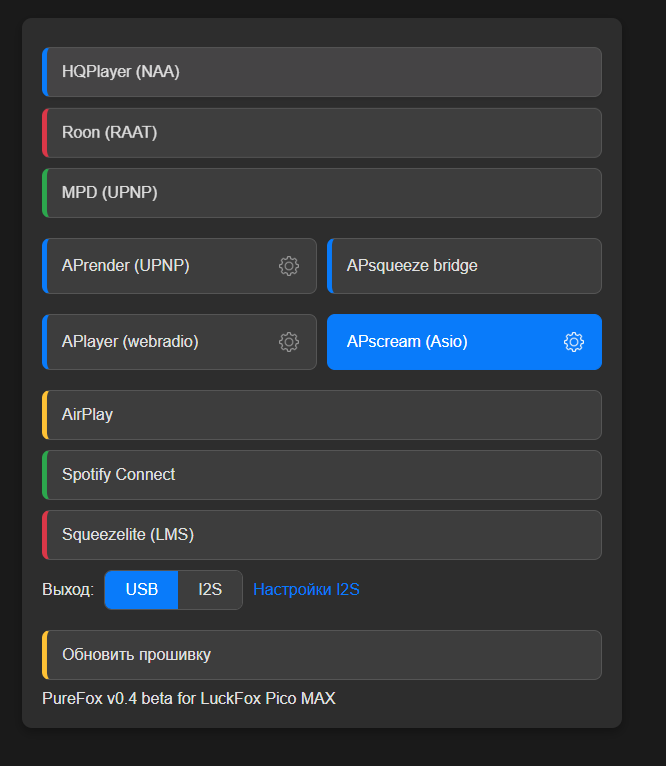Viewport: 666px width, 766px height.
Task: Click Обновить прошивку button
Action: [322, 655]
